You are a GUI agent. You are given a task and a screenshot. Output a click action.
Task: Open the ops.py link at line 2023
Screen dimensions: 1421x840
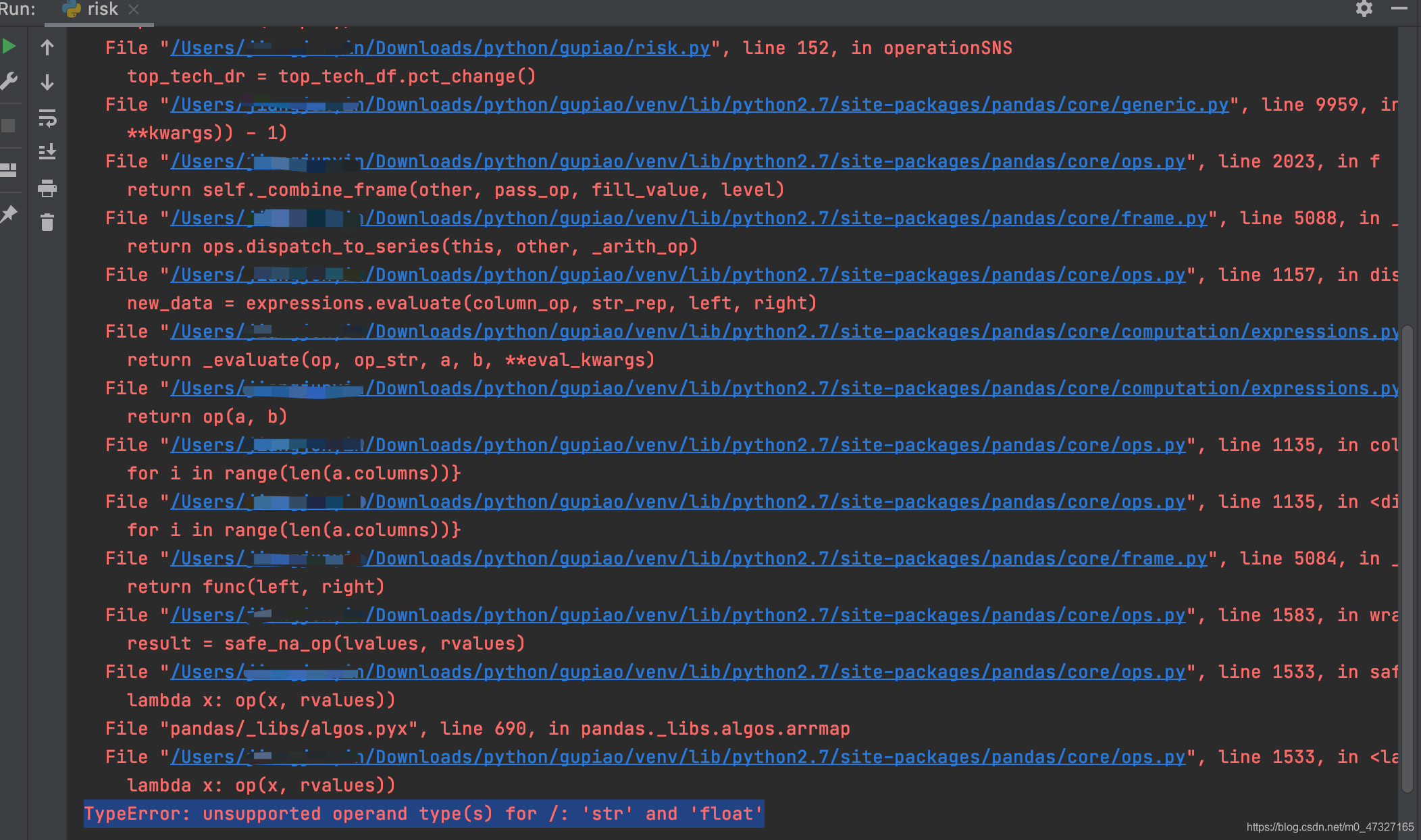pos(678,161)
